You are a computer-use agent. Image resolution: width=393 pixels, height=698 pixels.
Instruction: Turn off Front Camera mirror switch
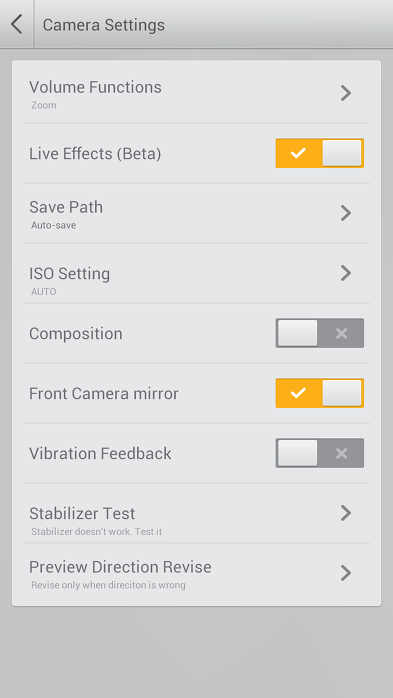coord(320,393)
